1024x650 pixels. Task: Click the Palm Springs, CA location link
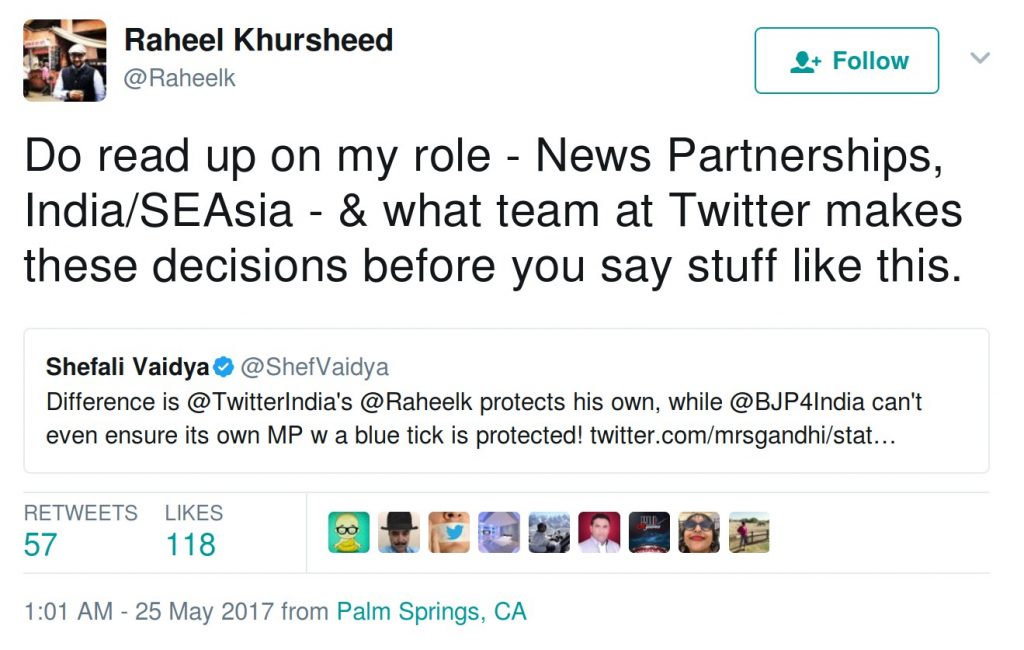[431, 612]
